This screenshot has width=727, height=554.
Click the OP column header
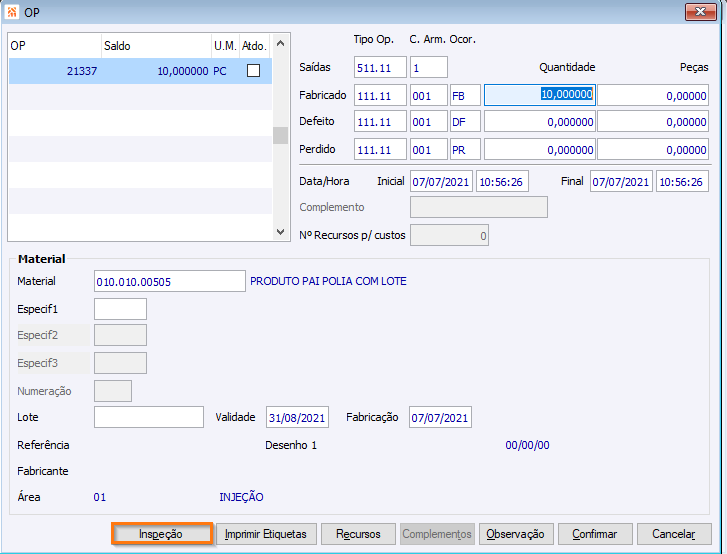tap(55, 45)
